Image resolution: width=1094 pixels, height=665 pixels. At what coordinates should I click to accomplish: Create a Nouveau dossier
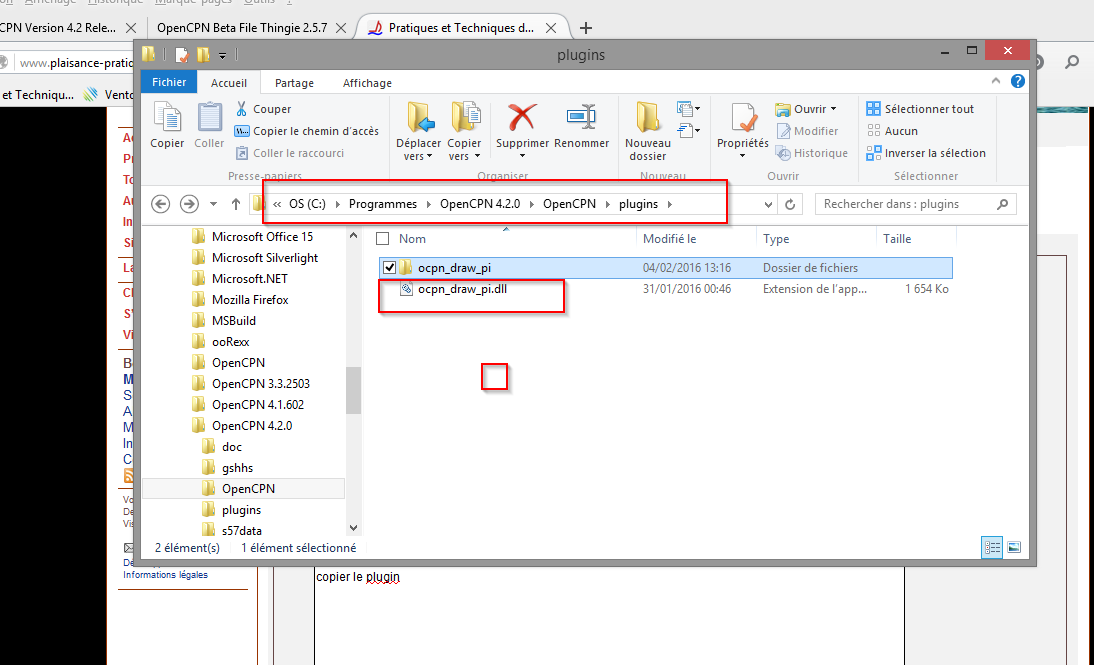coord(647,131)
